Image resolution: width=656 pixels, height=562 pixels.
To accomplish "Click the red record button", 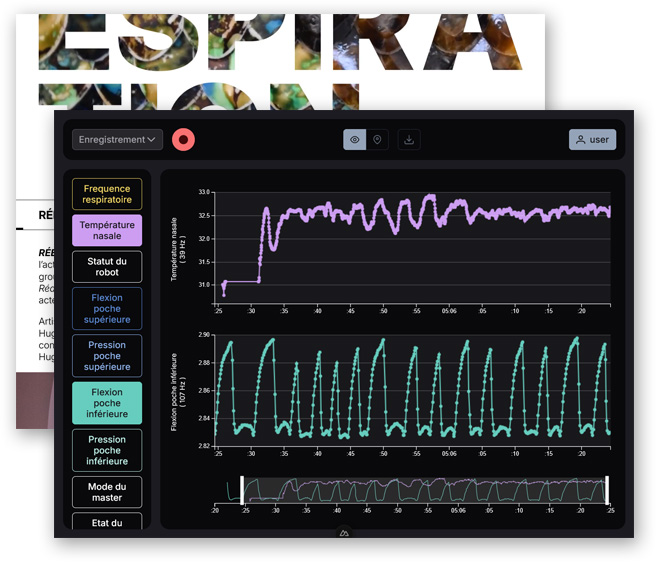I will point(183,140).
